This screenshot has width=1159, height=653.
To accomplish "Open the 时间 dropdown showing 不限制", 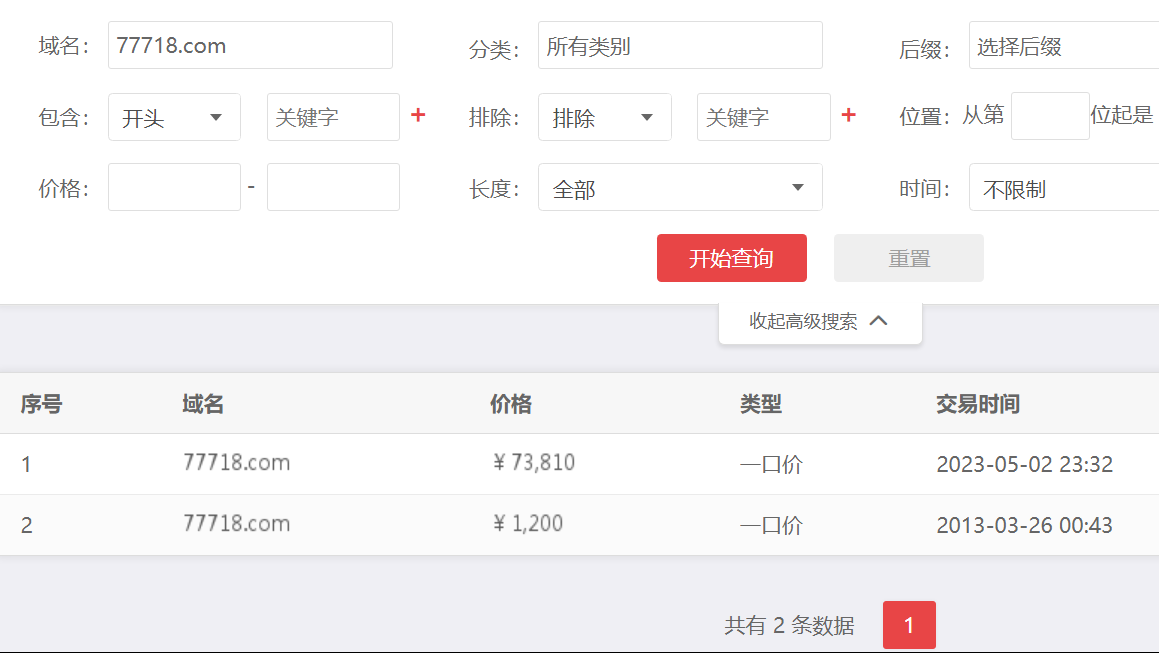I will click(1063, 188).
